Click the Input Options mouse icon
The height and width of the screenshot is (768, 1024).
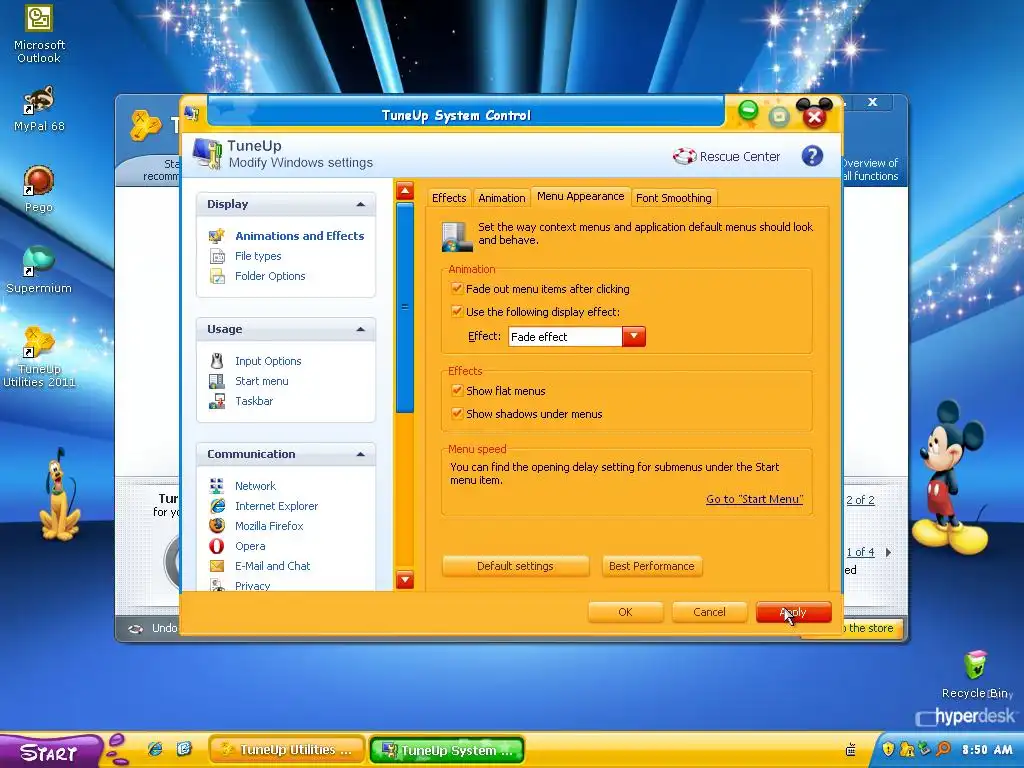point(217,360)
